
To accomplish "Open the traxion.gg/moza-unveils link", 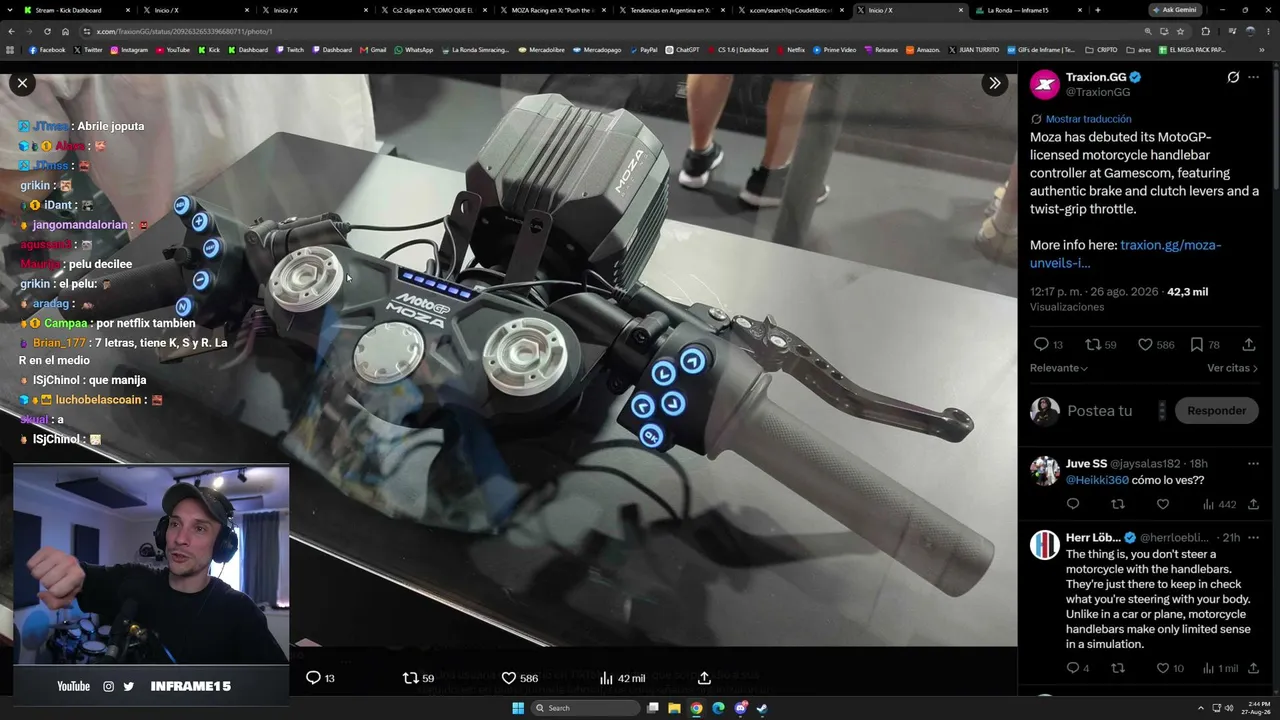I will point(1125,254).
